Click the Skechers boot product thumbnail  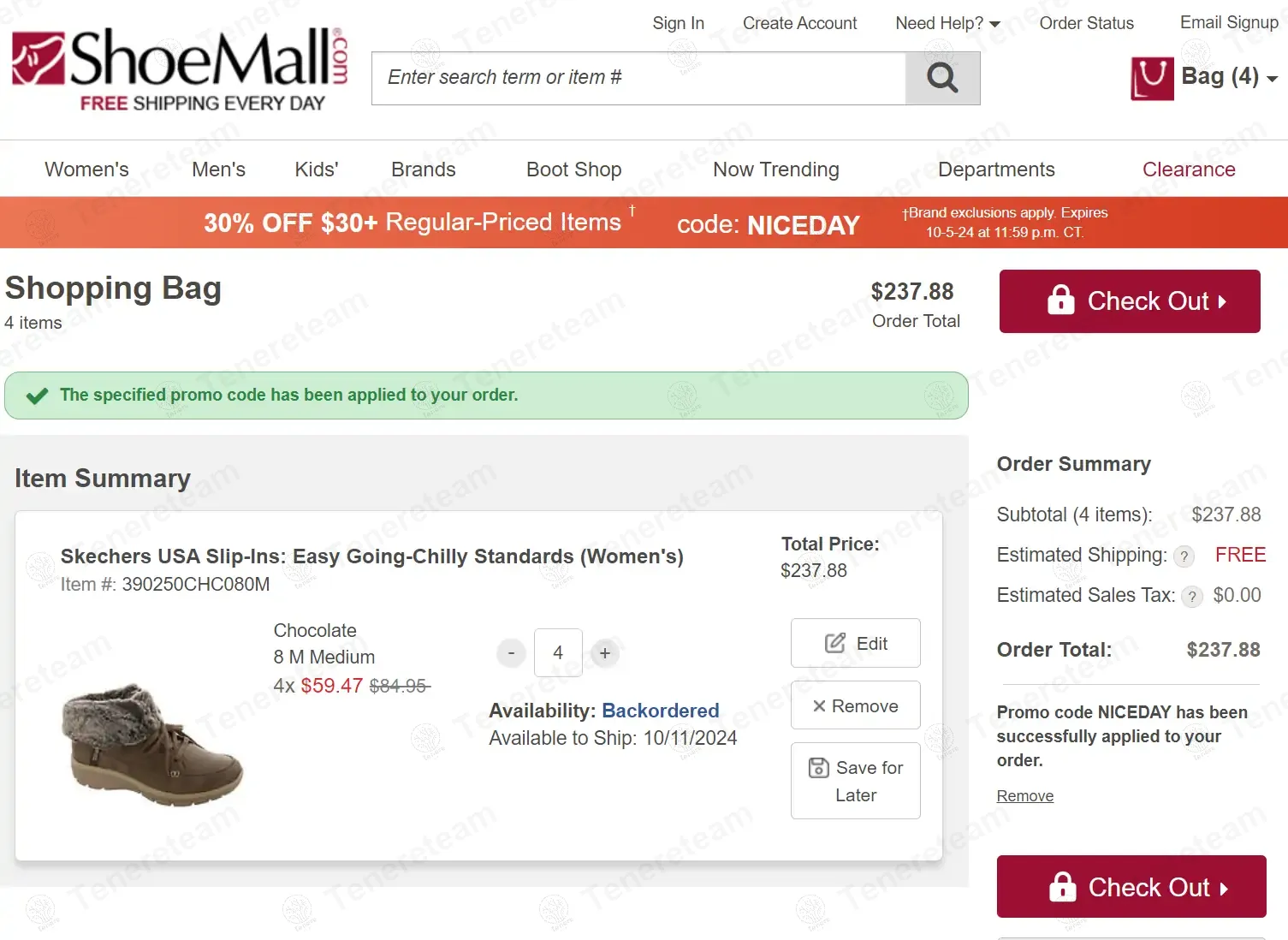click(x=153, y=743)
